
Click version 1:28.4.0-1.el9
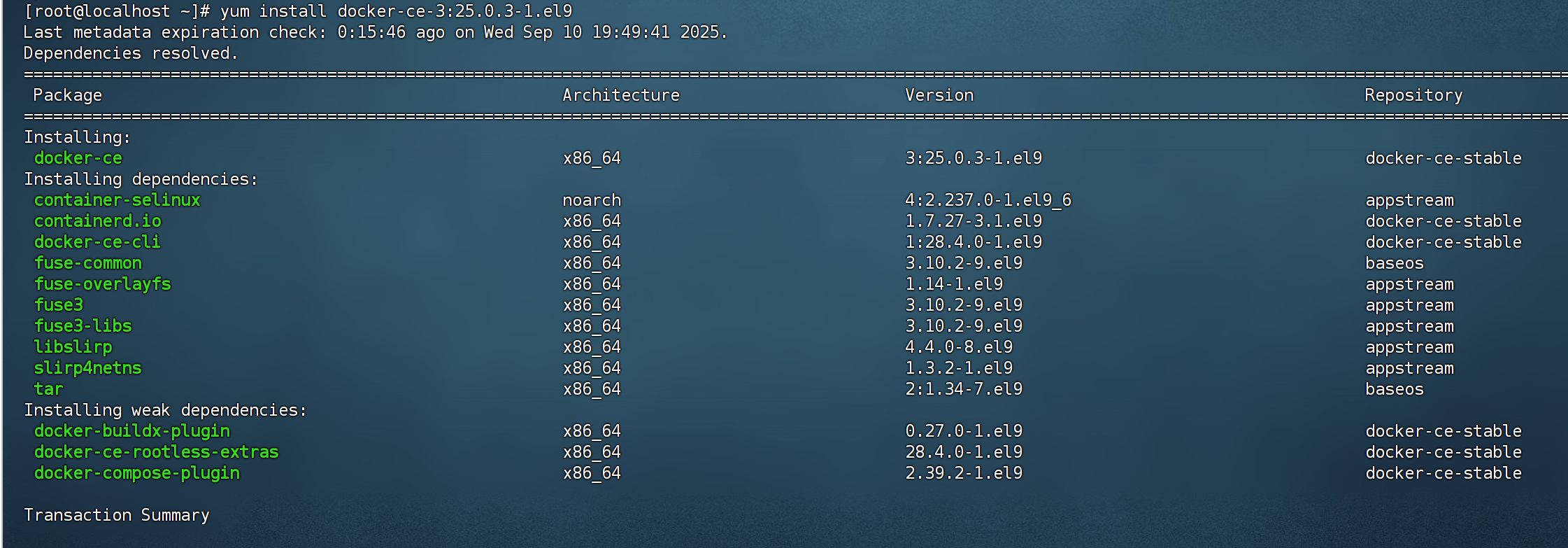[974, 242]
